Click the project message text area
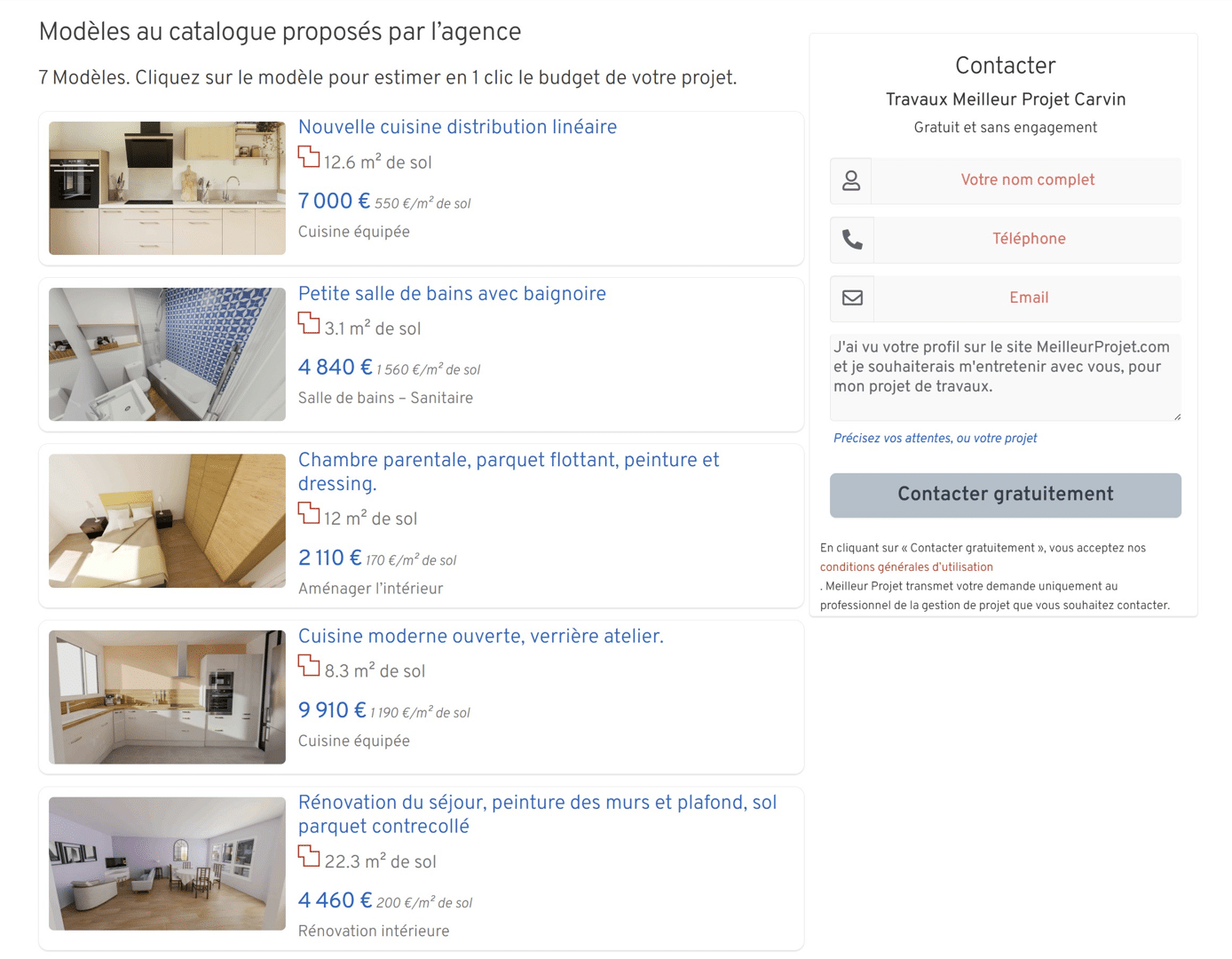Screen dimensions: 1232x959 pyautogui.click(x=1005, y=376)
